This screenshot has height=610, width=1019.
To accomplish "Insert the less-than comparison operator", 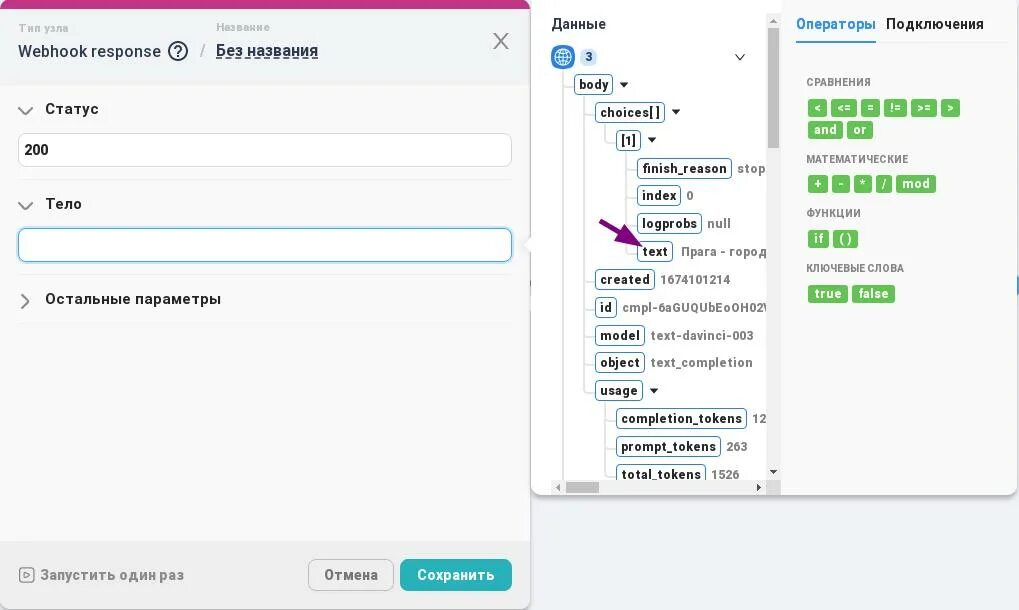I will (817, 108).
